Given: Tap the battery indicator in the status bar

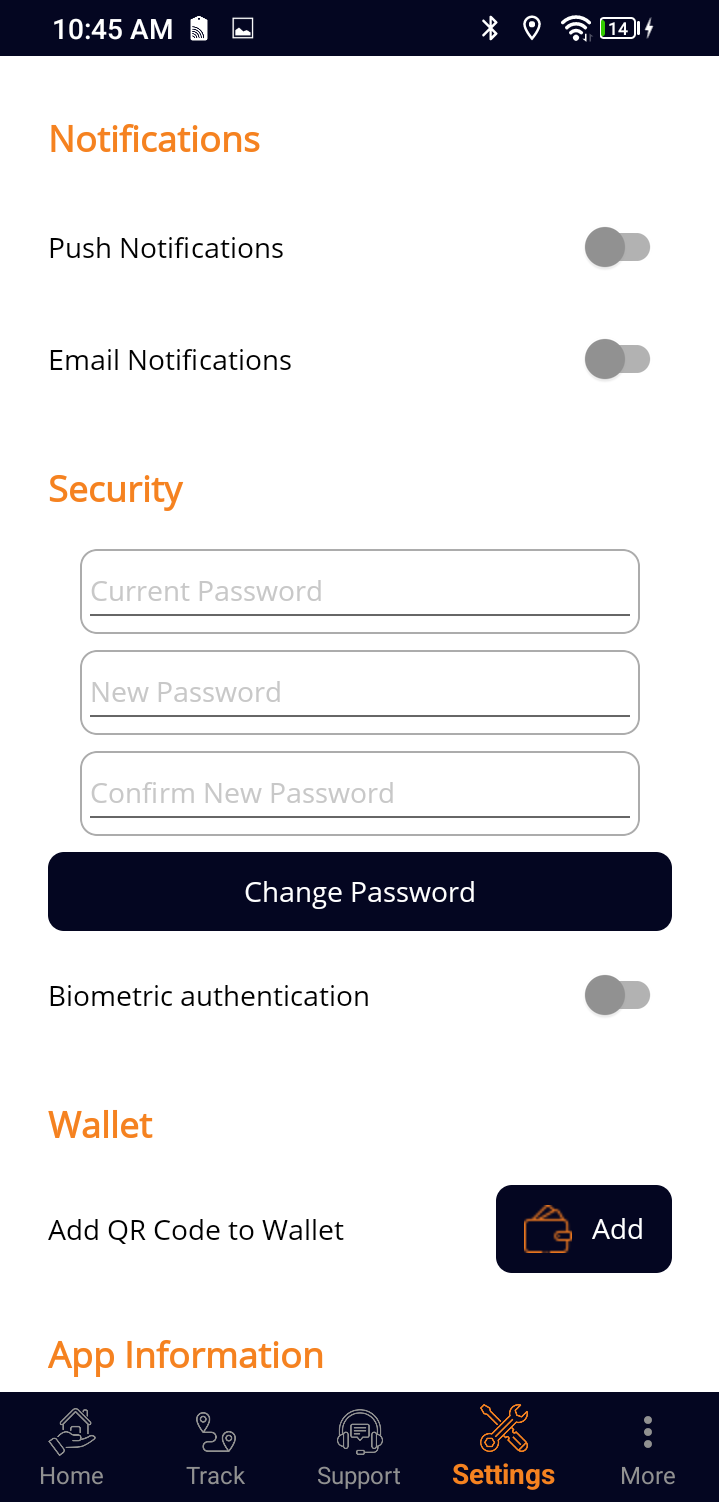Looking at the screenshot, I should point(621,28).
